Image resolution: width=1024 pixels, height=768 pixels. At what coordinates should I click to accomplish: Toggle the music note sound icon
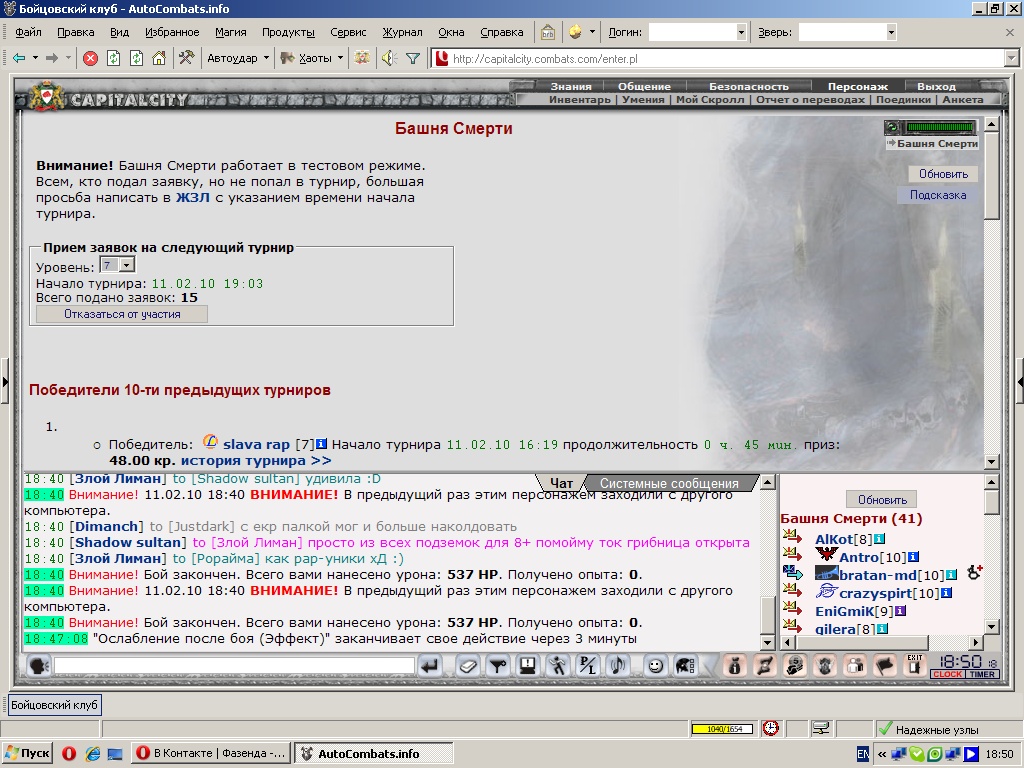pyautogui.click(x=618, y=666)
